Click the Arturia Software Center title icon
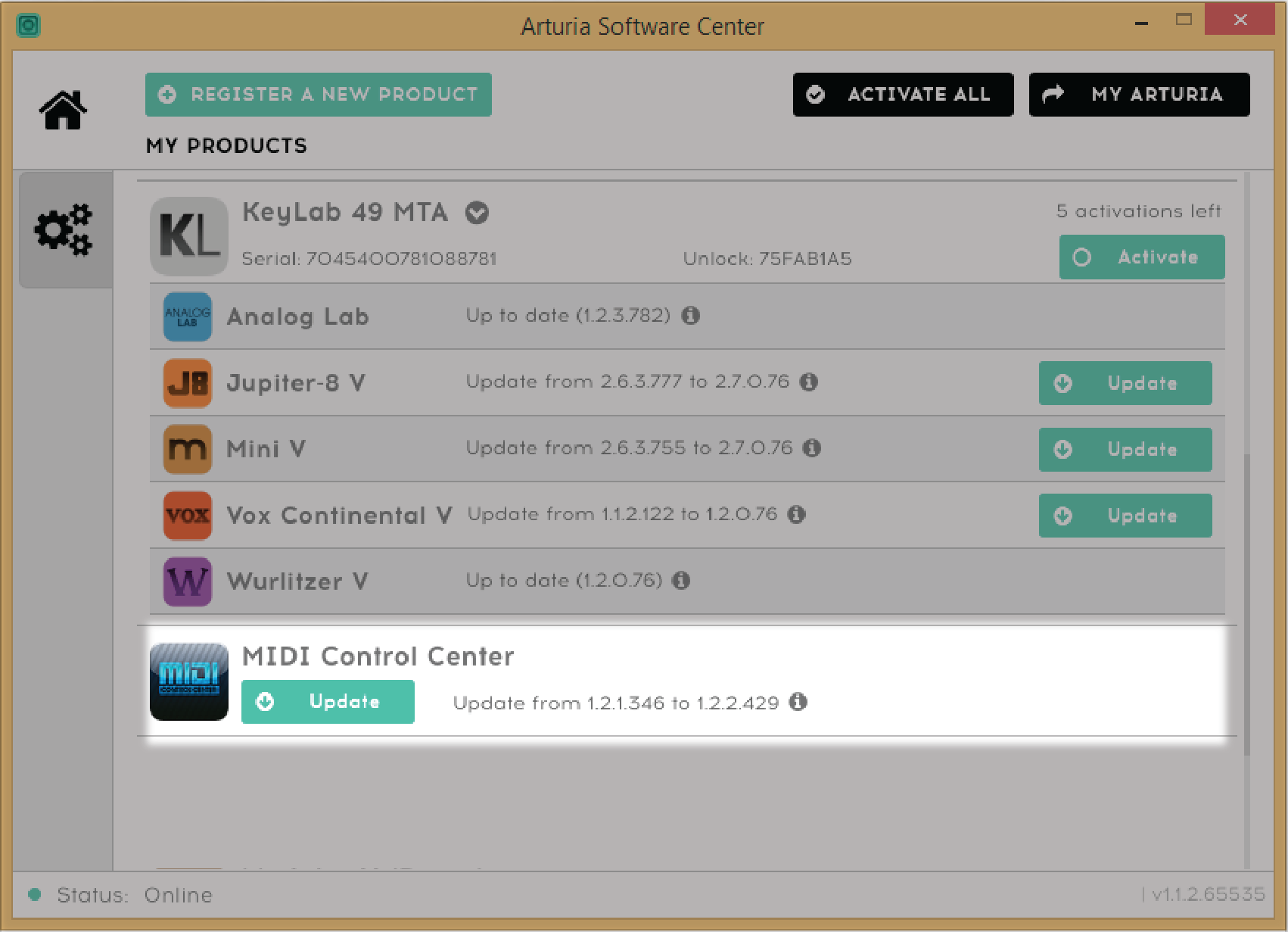The width and height of the screenshot is (1288, 932). (28, 26)
